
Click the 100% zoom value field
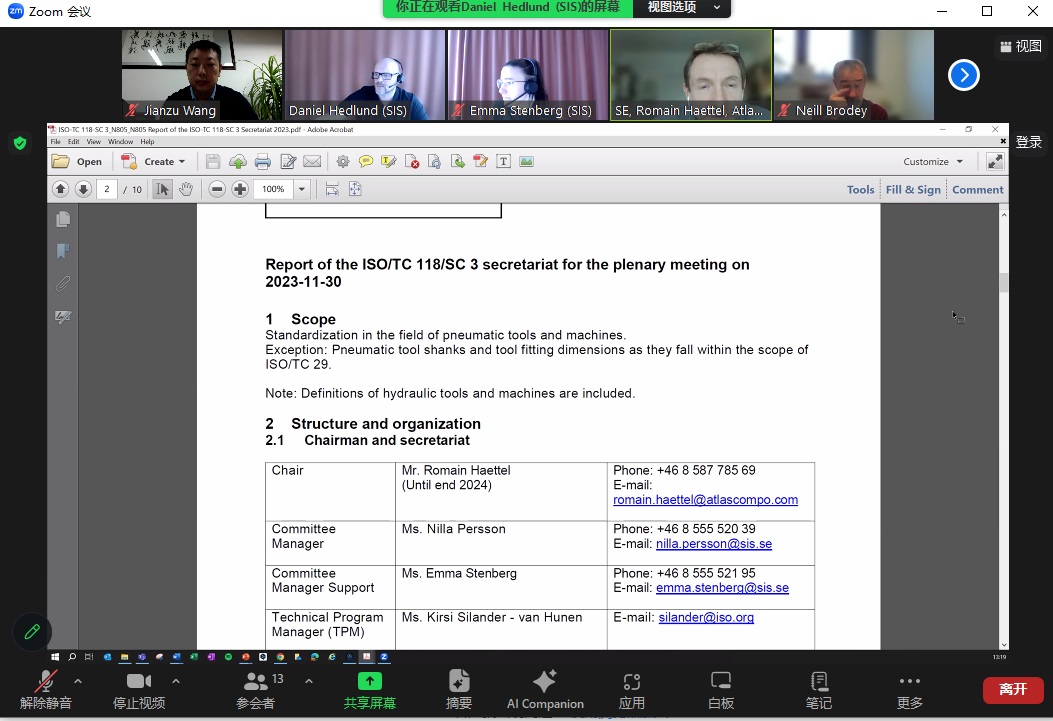pos(273,189)
